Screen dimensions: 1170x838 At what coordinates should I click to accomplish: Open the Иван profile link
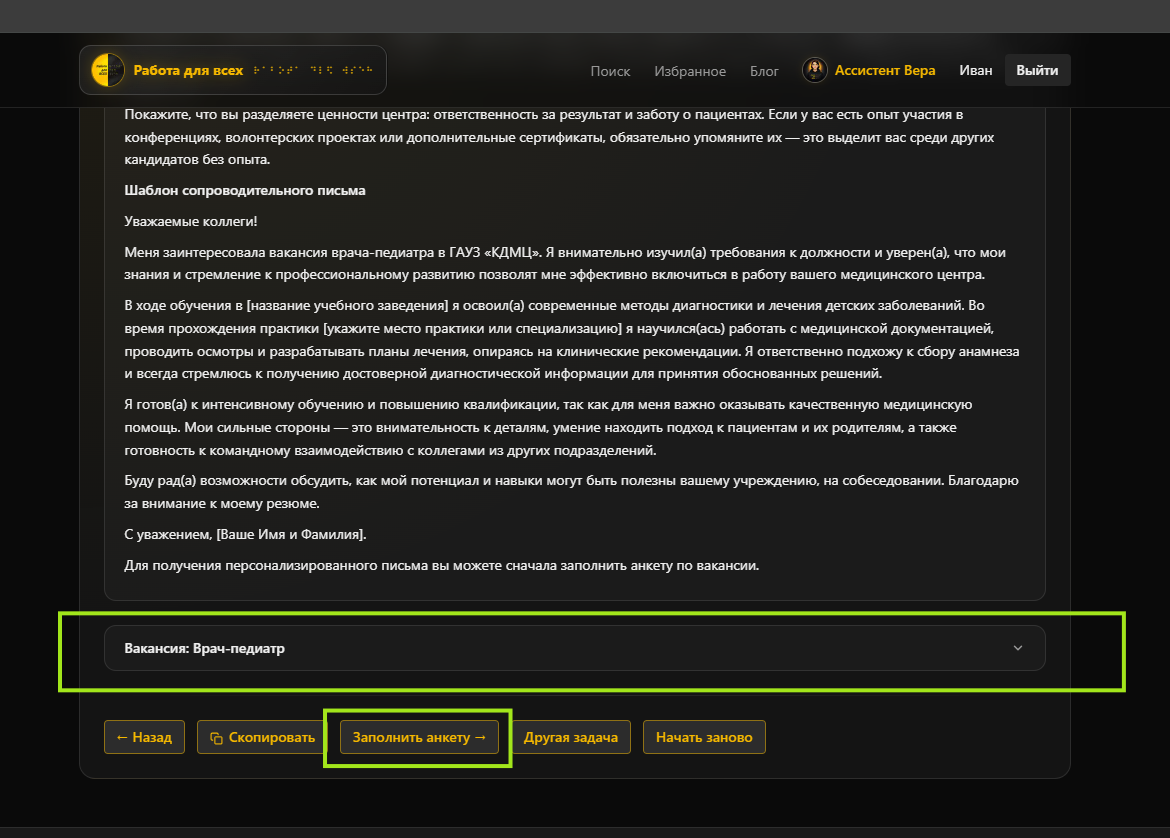click(975, 70)
